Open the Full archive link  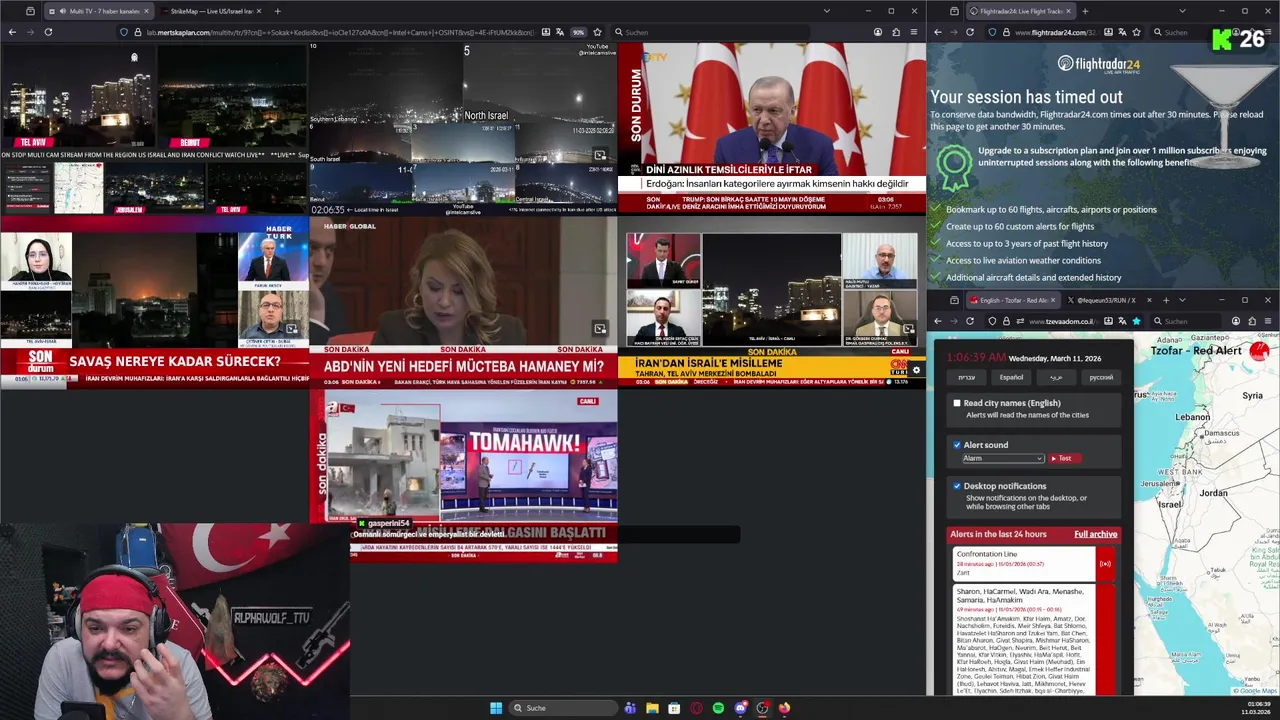pos(1096,534)
